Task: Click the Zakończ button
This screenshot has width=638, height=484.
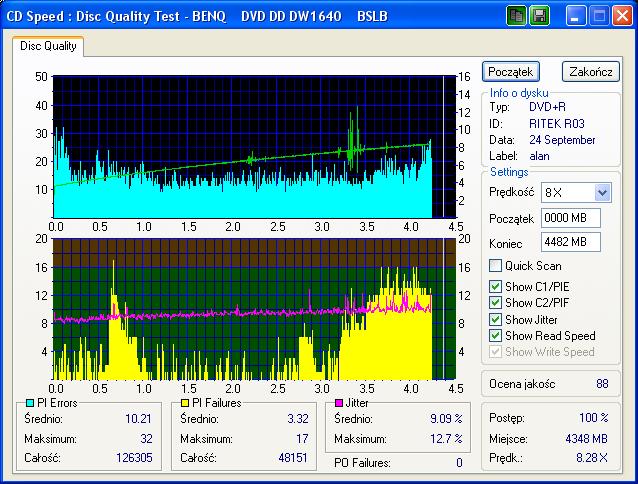Action: click(x=591, y=72)
